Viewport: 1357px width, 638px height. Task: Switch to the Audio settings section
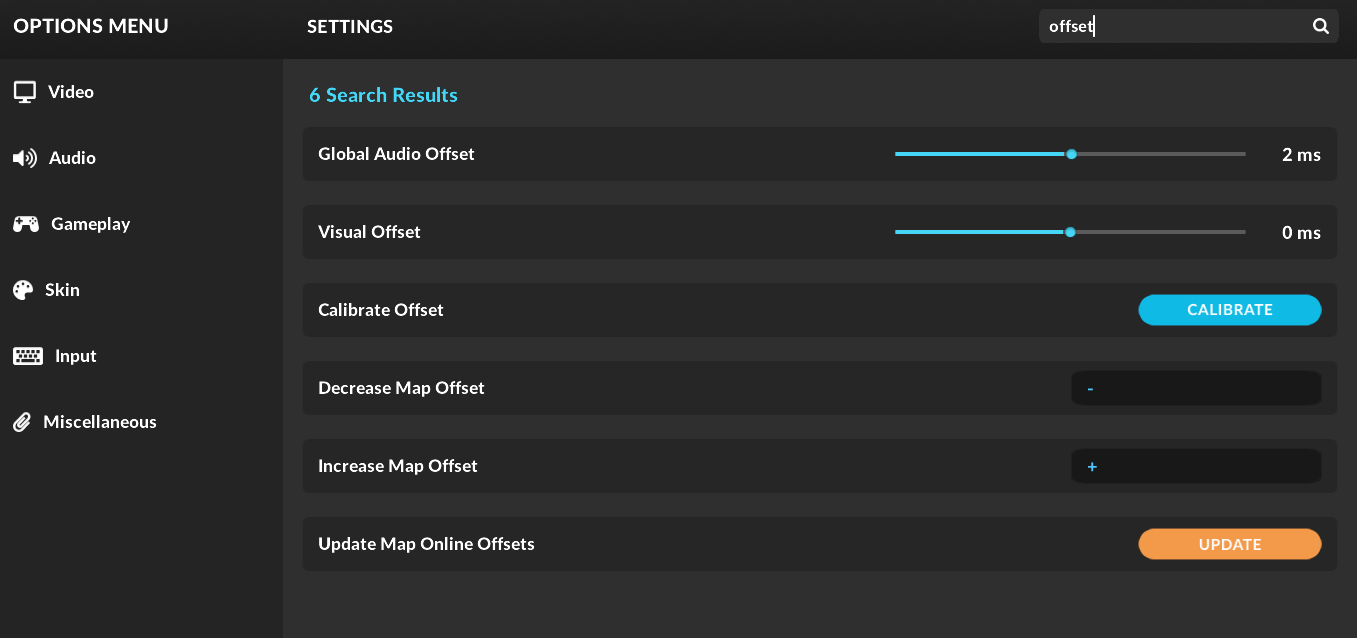pos(72,158)
